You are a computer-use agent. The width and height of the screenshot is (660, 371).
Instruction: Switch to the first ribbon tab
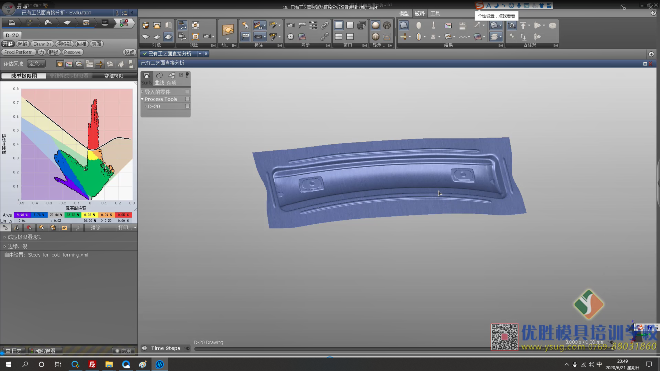coord(404,13)
